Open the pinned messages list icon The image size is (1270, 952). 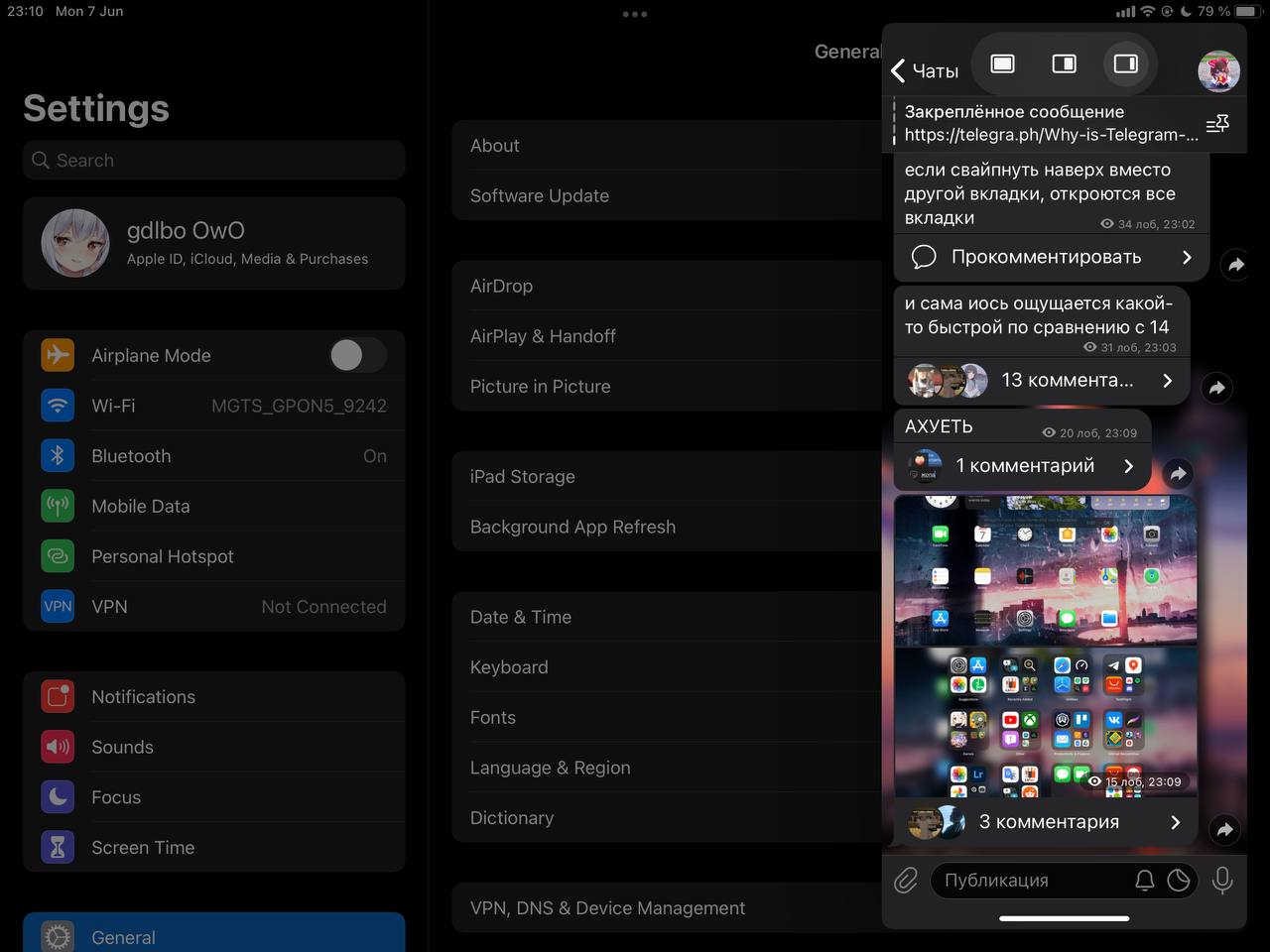(1217, 124)
